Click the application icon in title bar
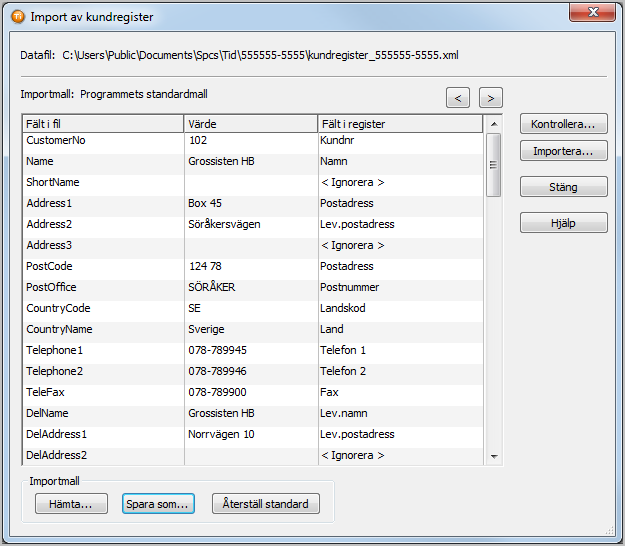 18,17
